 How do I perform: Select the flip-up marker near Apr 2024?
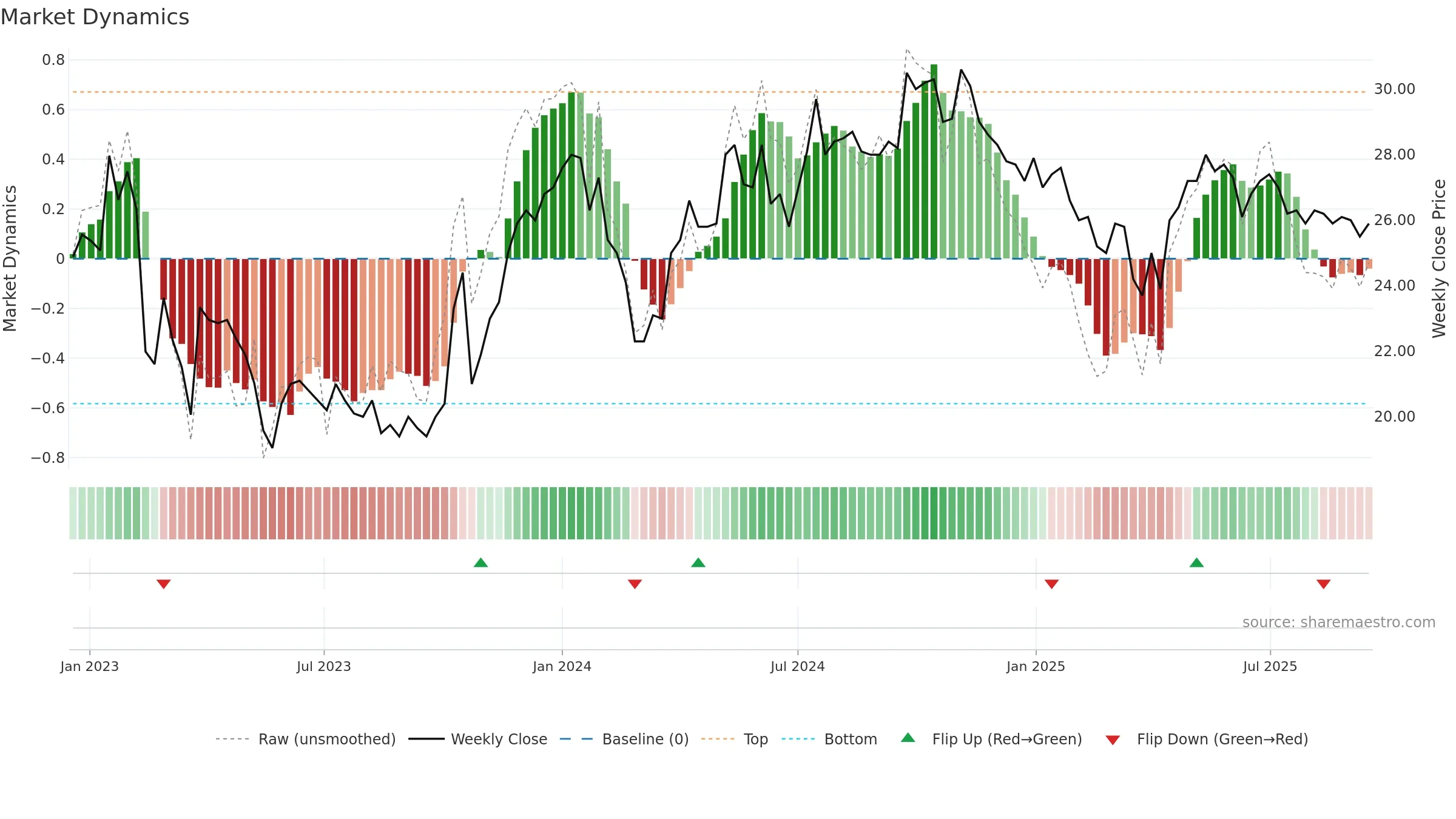[698, 562]
